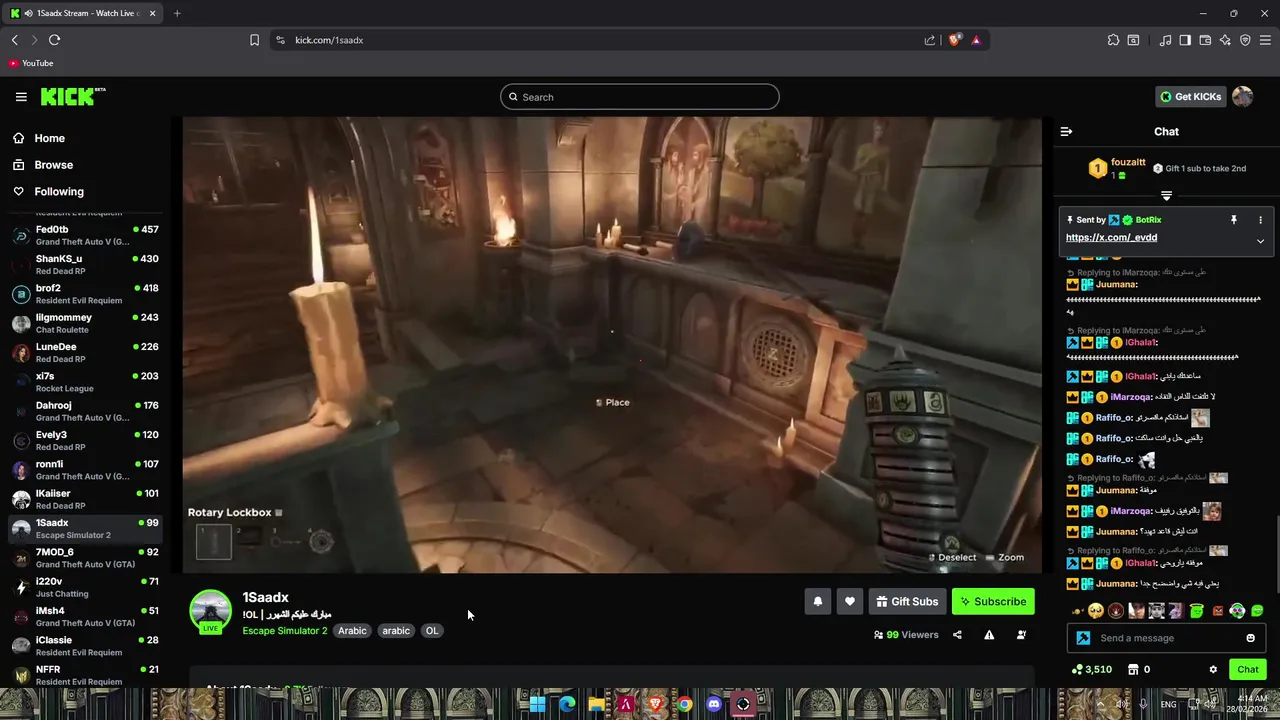Bookmark this page with bookmark icon
This screenshot has height=720, width=1280.
pyautogui.click(x=254, y=40)
